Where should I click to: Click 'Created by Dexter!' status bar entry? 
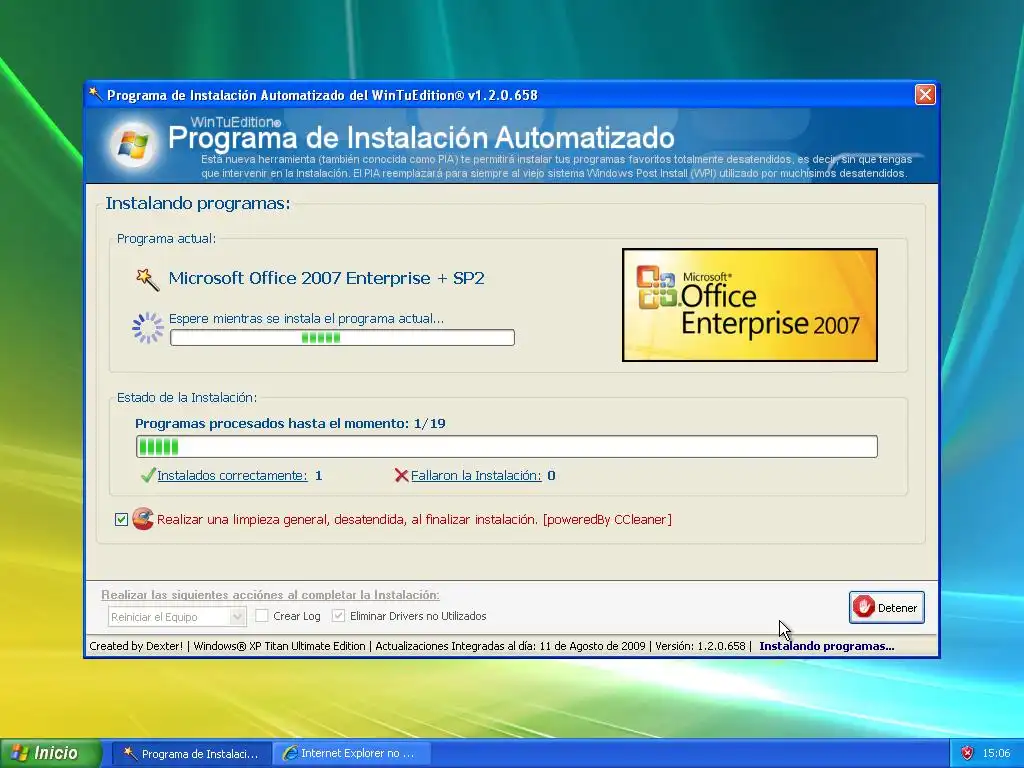pyautogui.click(x=136, y=646)
